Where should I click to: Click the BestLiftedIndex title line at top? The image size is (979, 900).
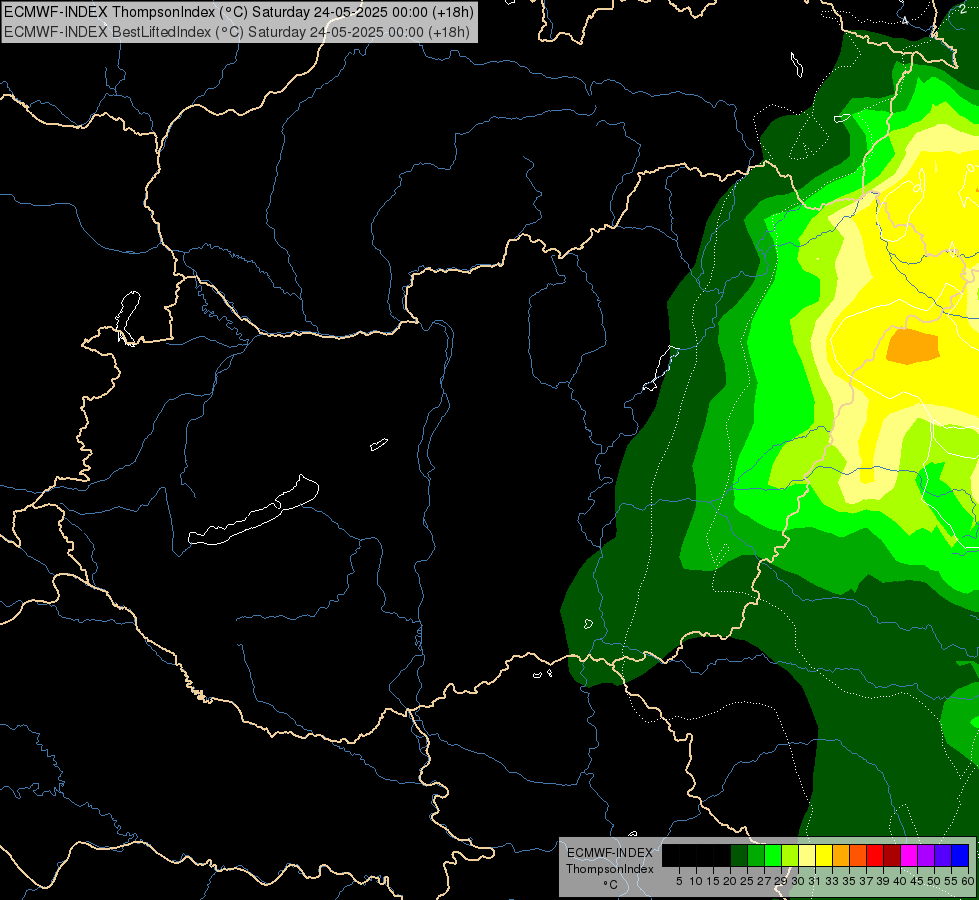click(x=237, y=31)
